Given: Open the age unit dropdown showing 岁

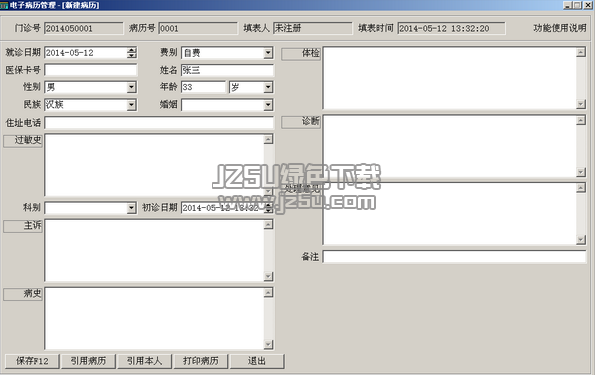Looking at the screenshot, I should (x=268, y=87).
